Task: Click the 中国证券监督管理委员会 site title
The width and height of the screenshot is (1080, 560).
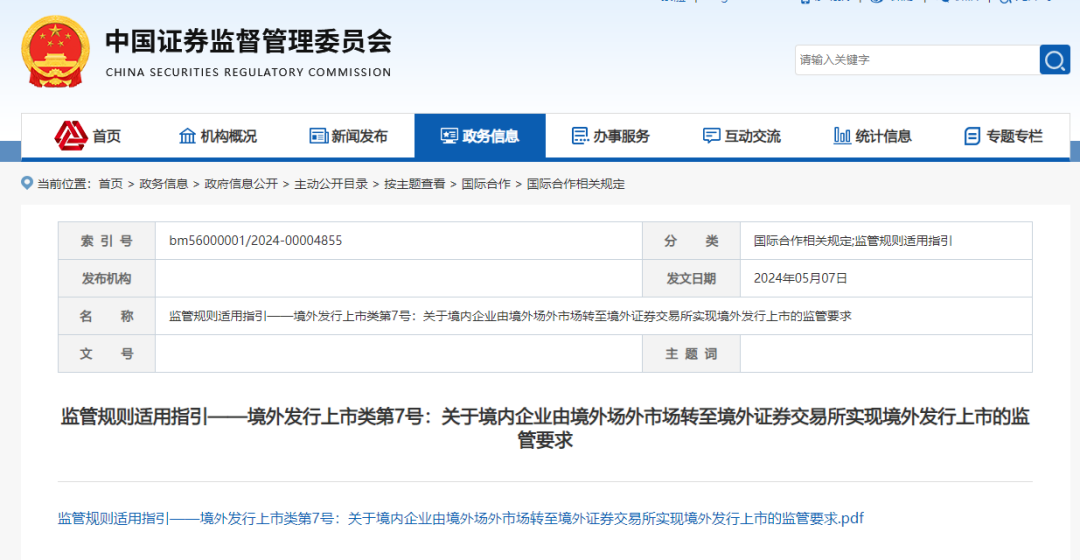Action: click(249, 41)
